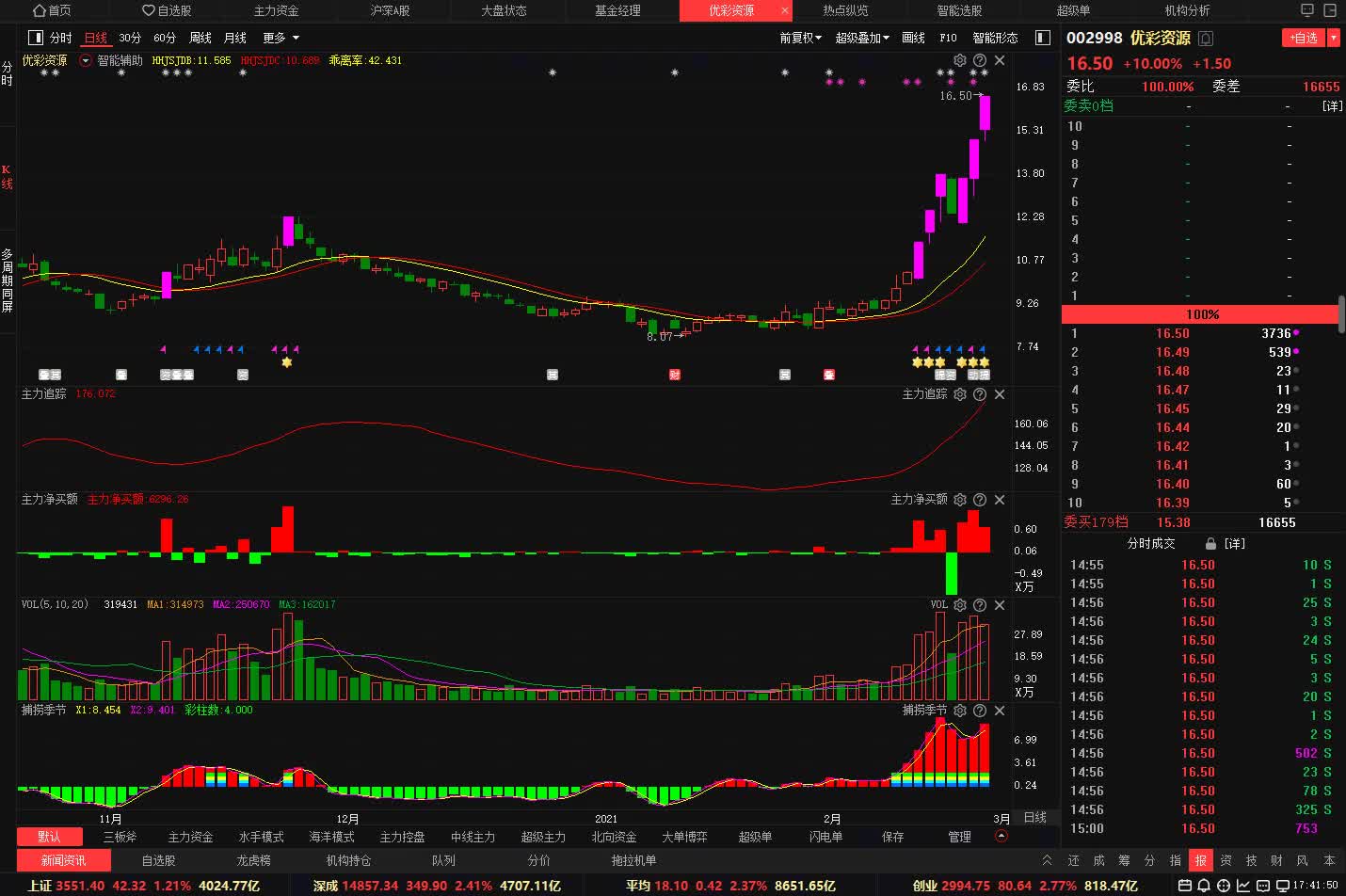Open help for 捕捞季节 indicator
The height and width of the screenshot is (896, 1346).
(979, 711)
